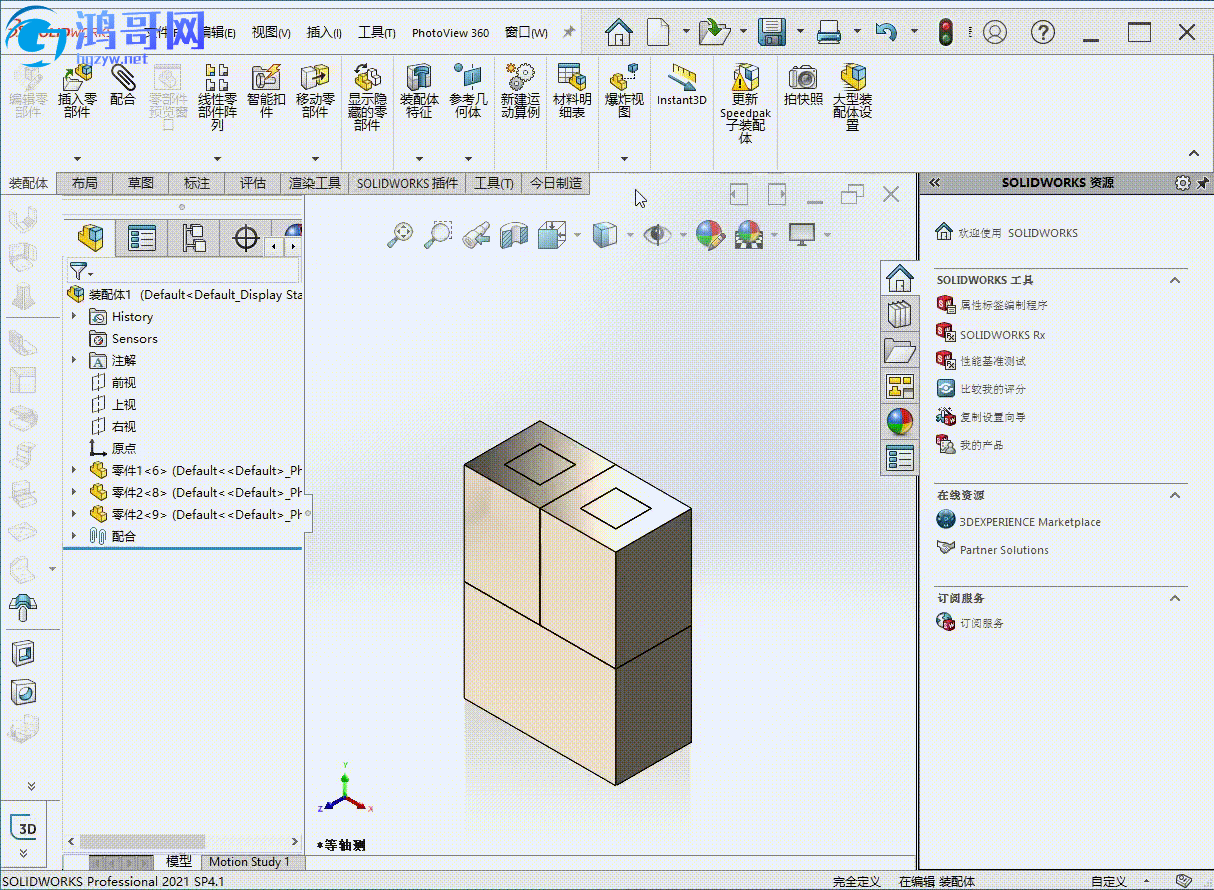Rebuild the model using the traffic light icon
The width and height of the screenshot is (1214, 890).
pos(945,32)
